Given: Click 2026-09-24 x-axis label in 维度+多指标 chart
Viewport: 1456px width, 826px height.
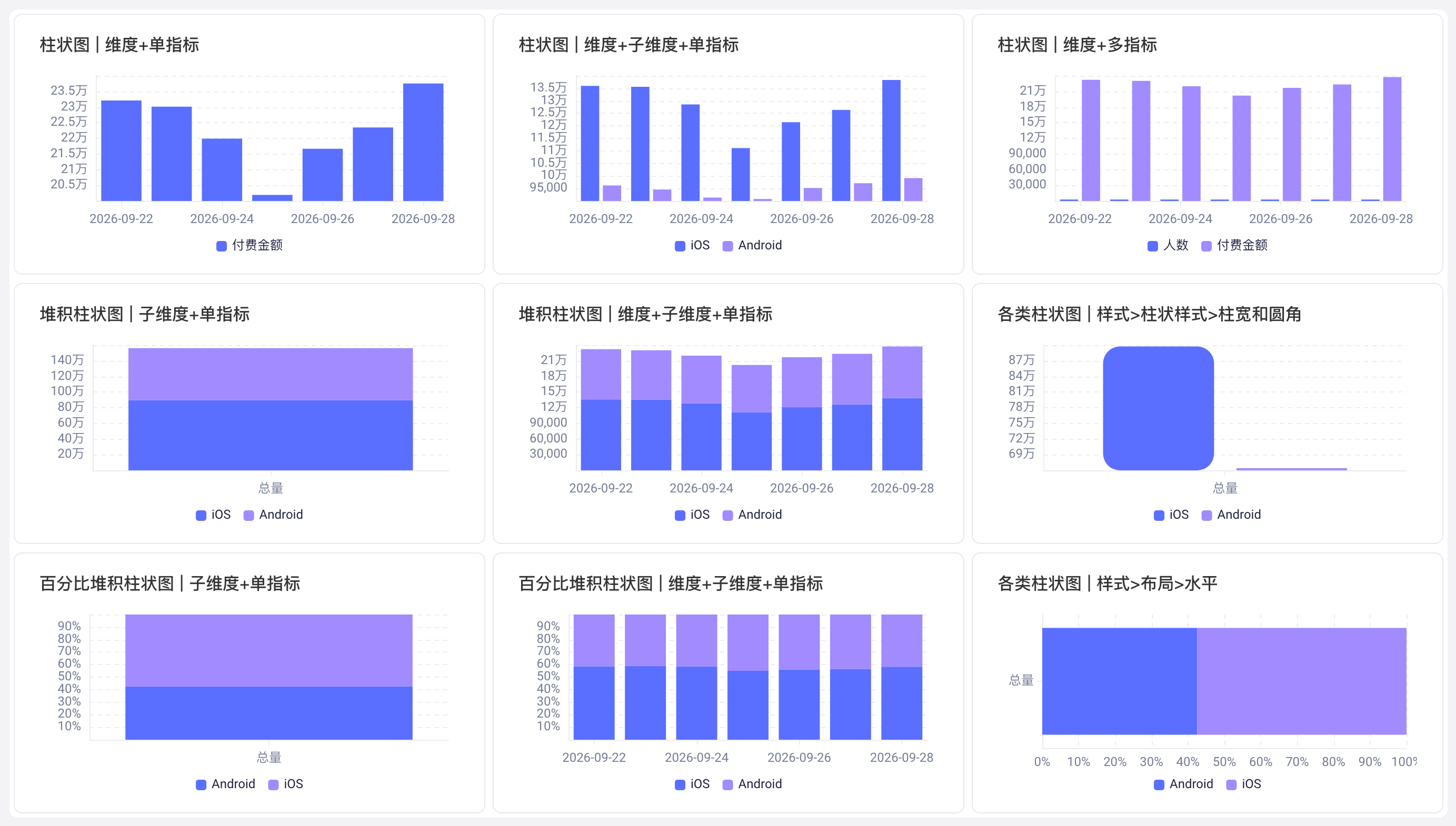Looking at the screenshot, I should pos(1180,219).
